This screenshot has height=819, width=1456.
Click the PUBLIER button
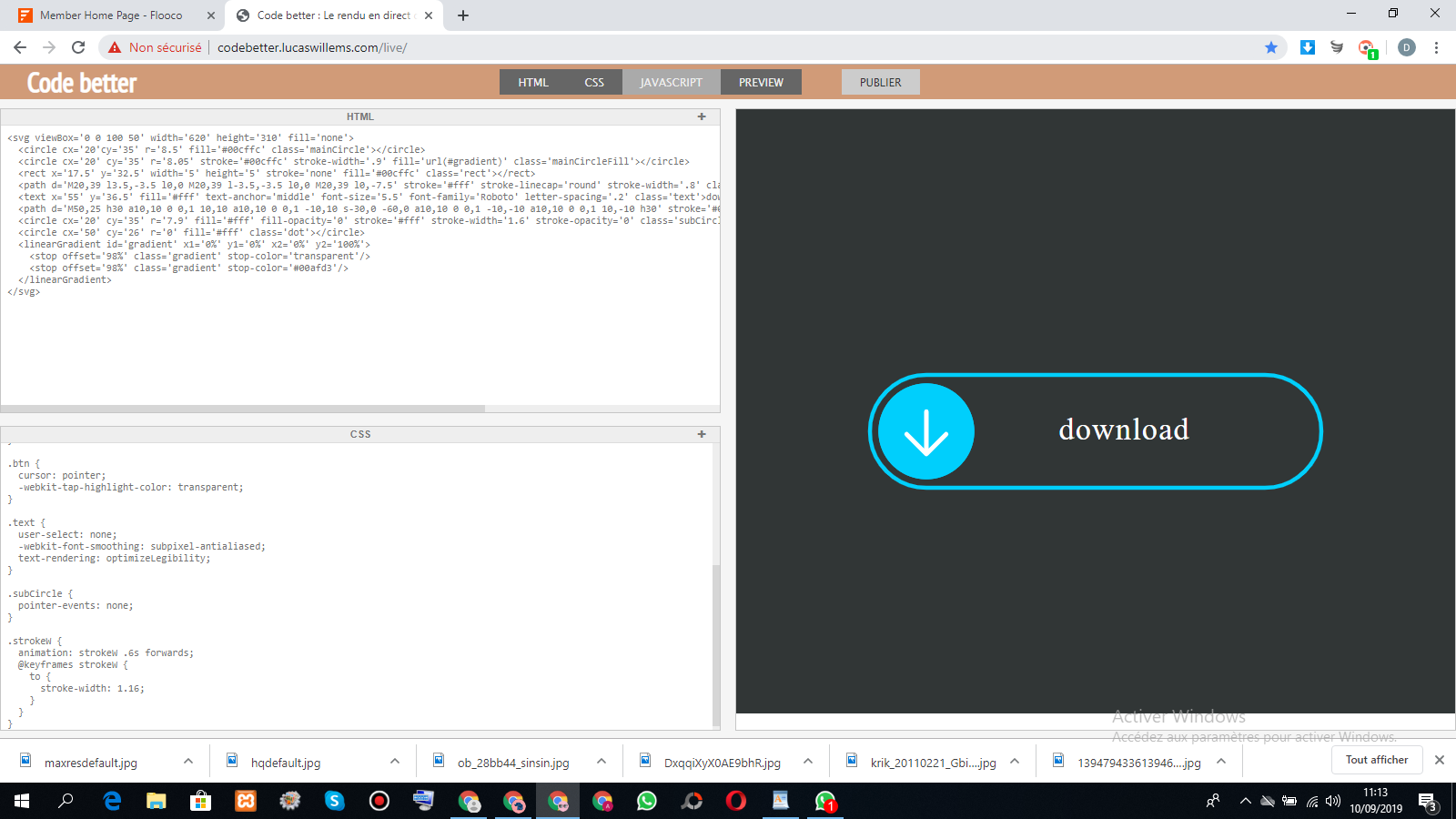point(880,82)
